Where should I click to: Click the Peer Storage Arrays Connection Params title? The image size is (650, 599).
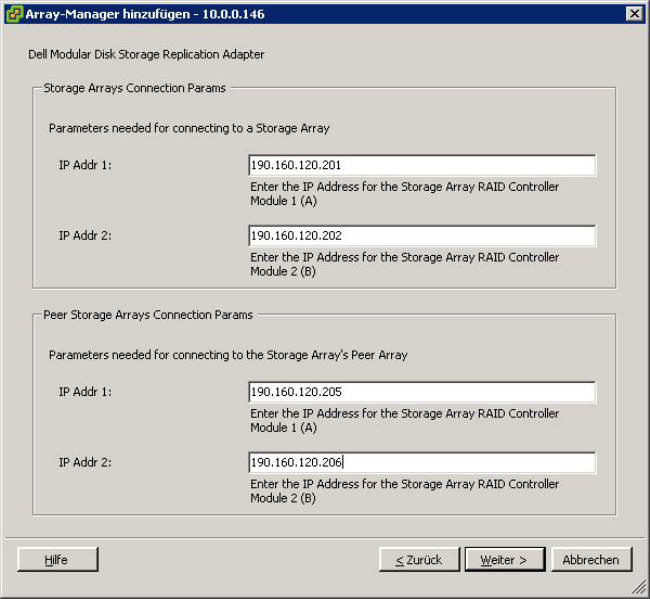tap(148, 314)
